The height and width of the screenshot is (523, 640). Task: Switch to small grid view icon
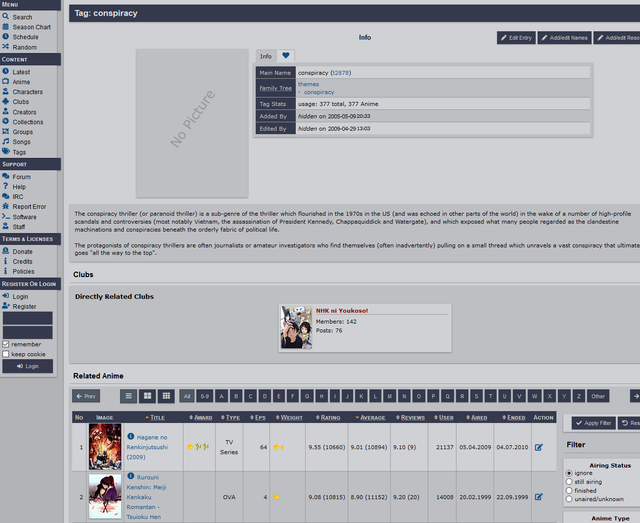pyautogui.click(x=166, y=396)
